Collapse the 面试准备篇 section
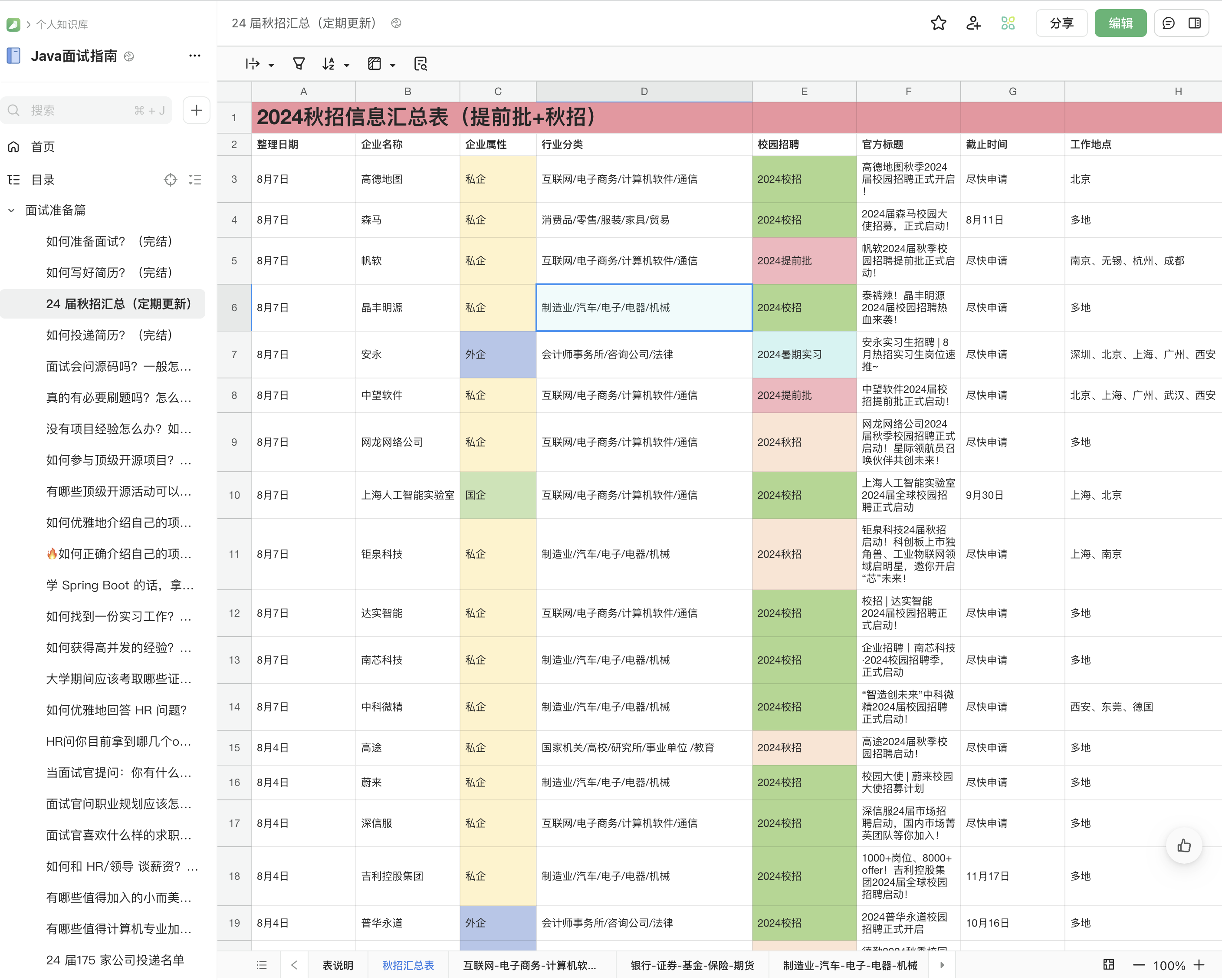 tap(11, 210)
